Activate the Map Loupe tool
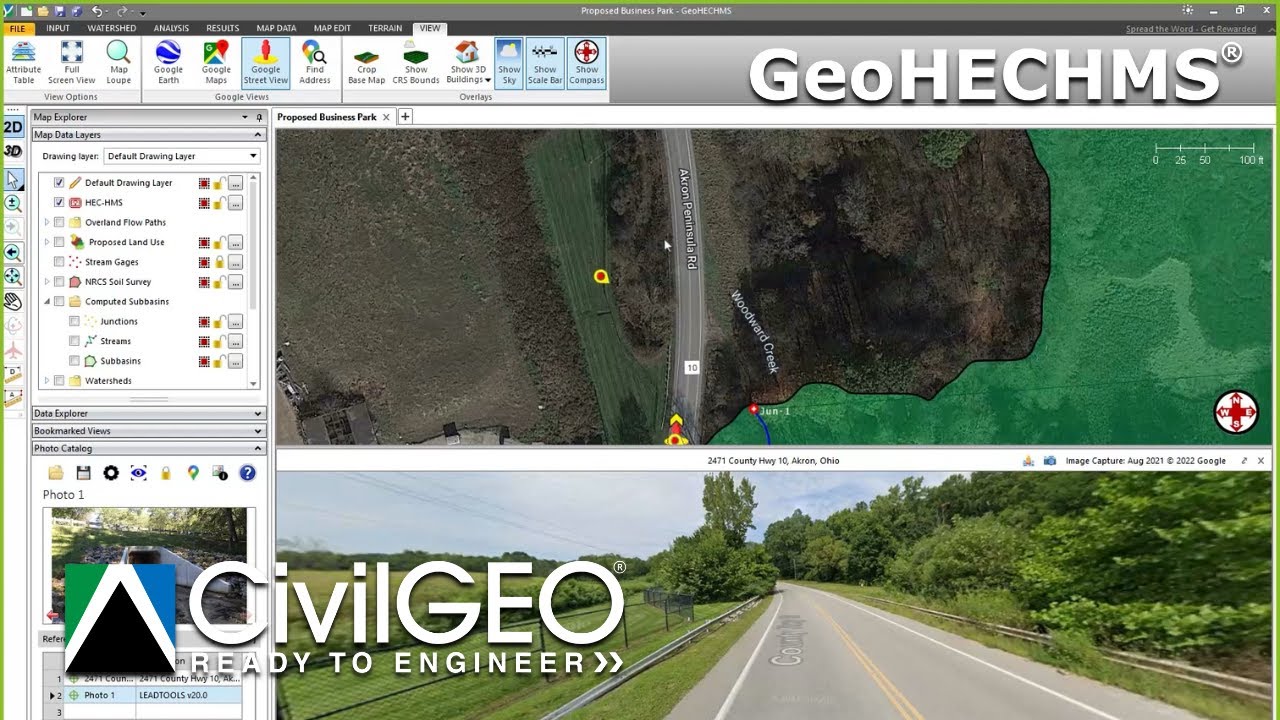 pos(119,63)
